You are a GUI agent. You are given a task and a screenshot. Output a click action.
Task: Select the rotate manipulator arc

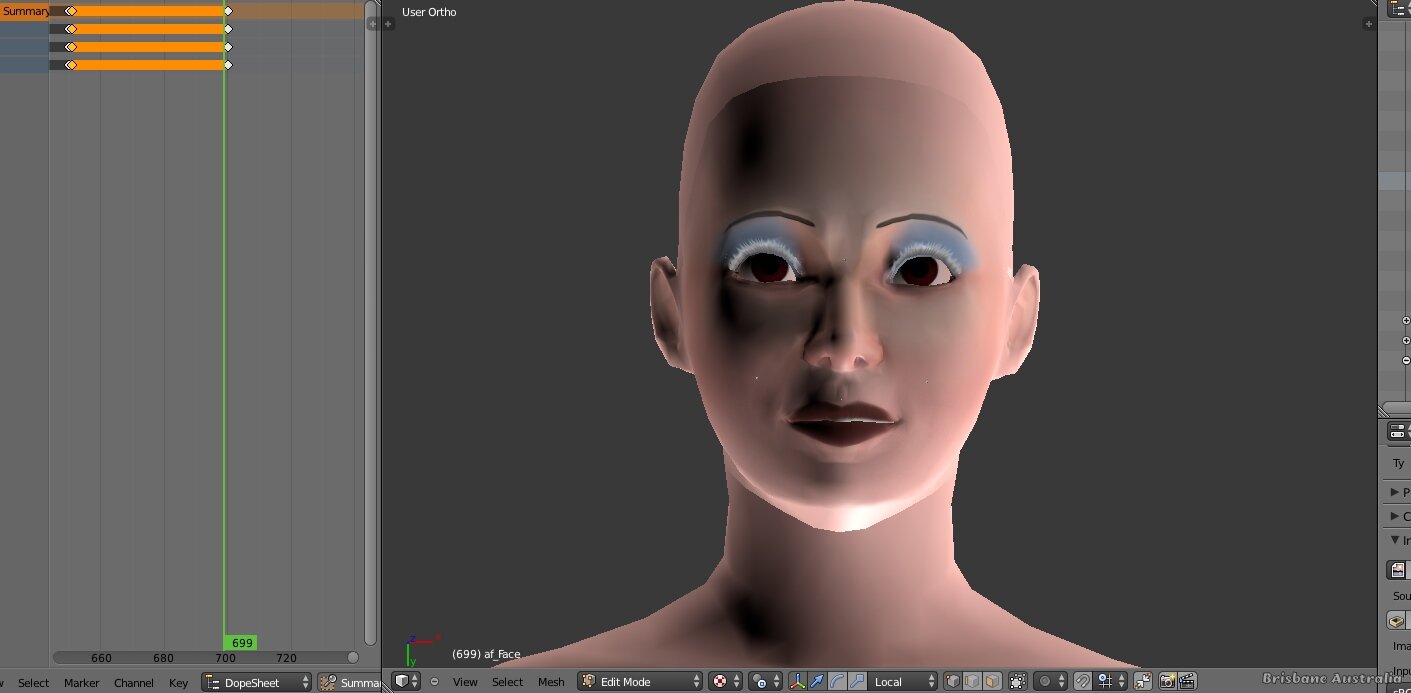click(836, 681)
